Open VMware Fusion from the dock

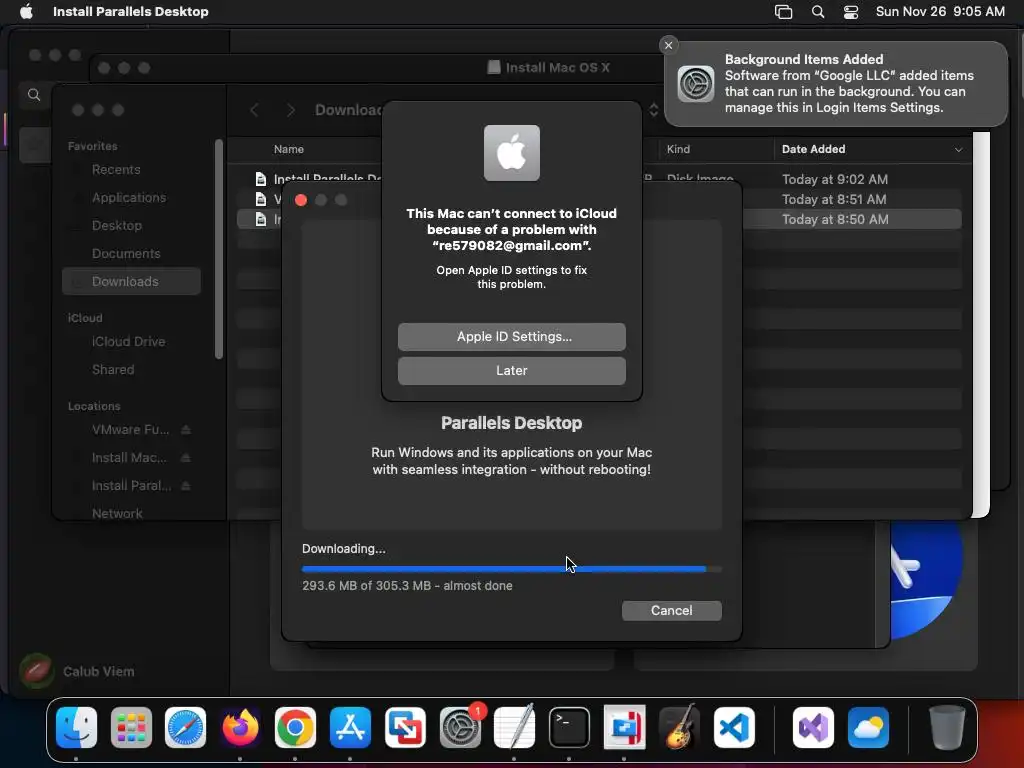tap(405, 727)
